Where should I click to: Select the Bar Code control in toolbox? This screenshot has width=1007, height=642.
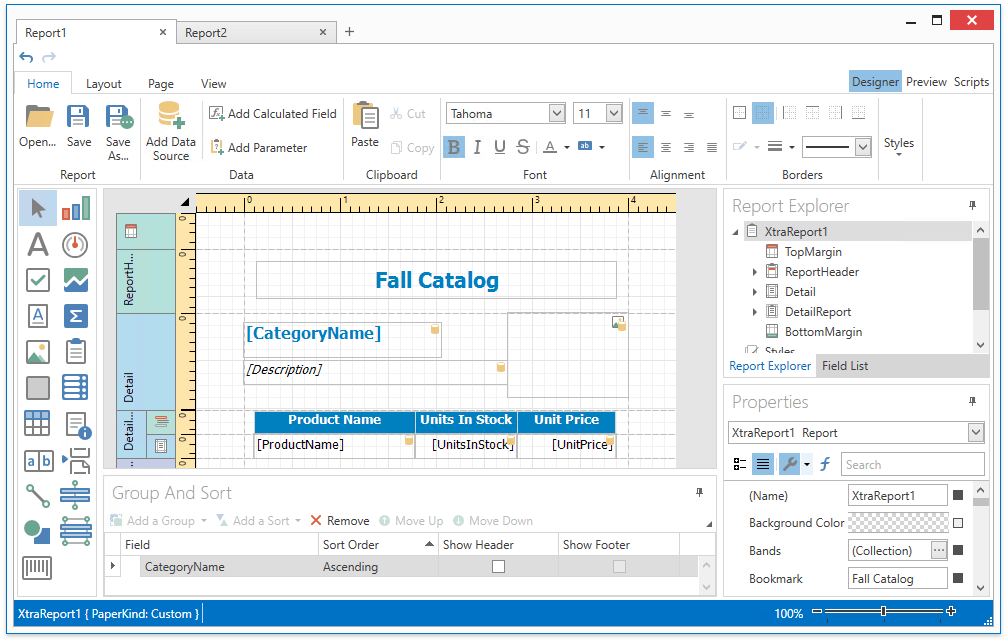(37, 568)
